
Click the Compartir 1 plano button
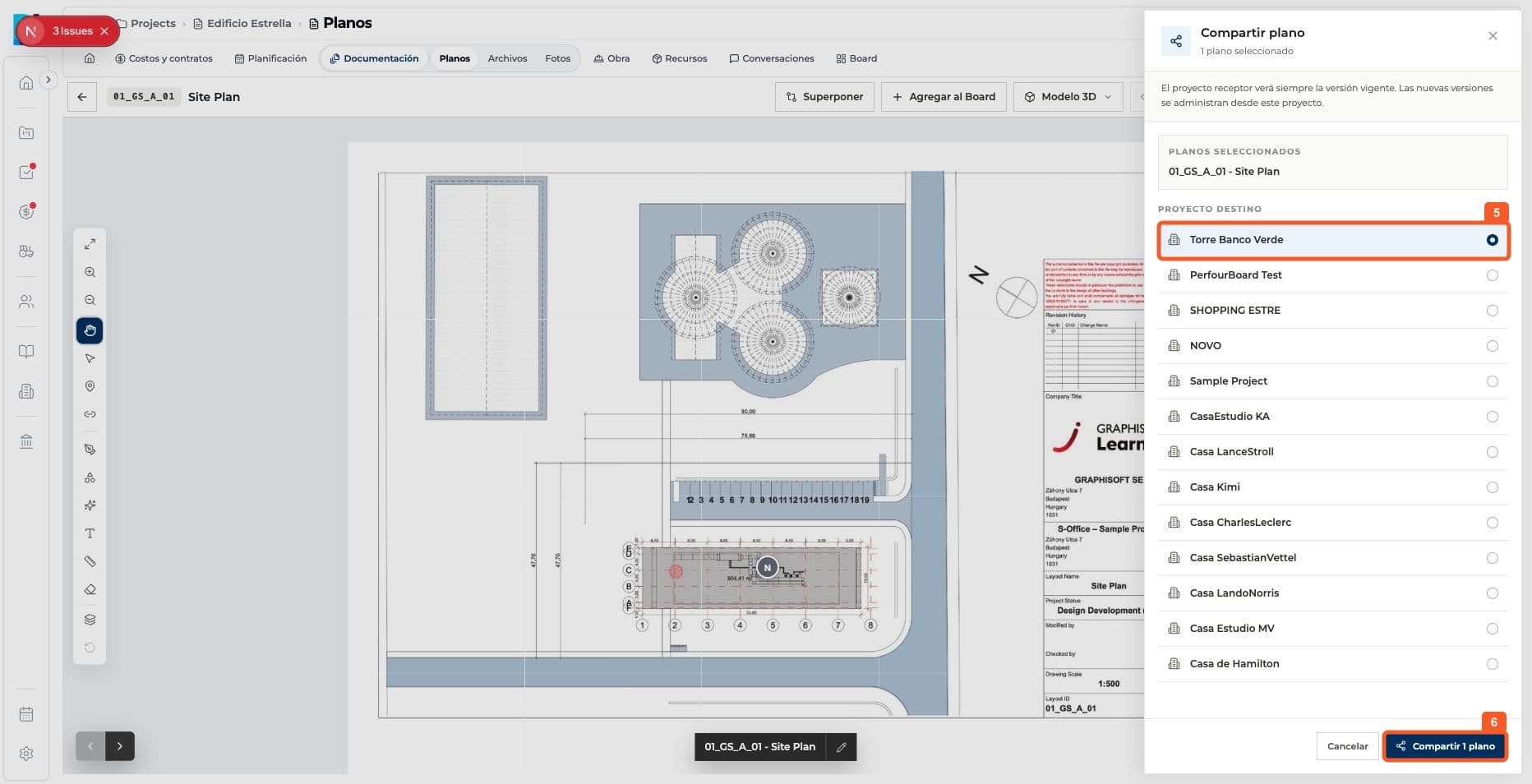1445,746
